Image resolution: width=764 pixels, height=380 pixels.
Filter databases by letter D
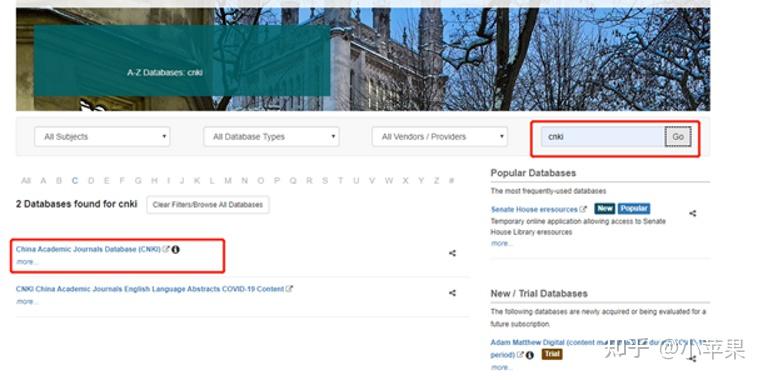click(x=91, y=181)
